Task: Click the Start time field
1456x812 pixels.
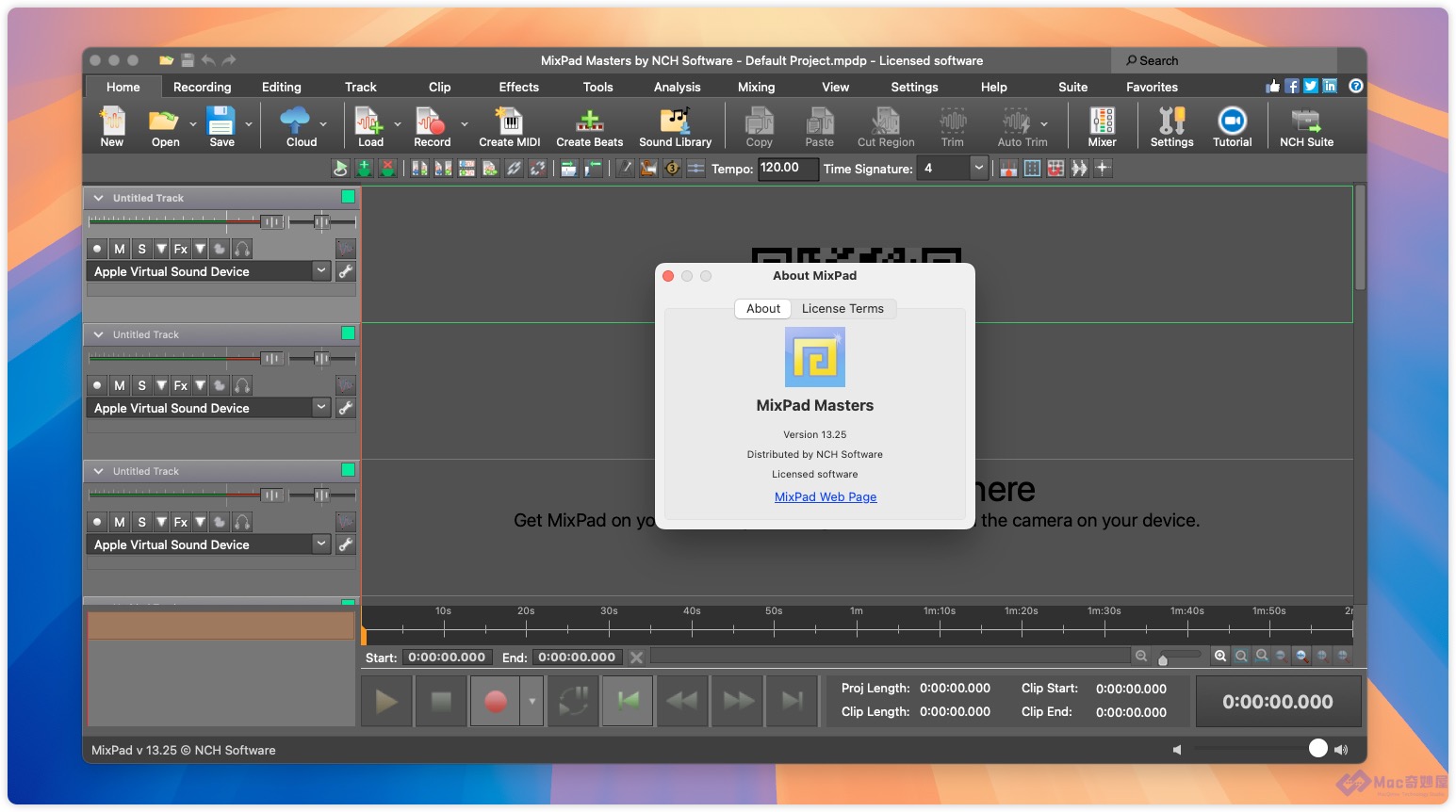Action: pyautogui.click(x=447, y=657)
